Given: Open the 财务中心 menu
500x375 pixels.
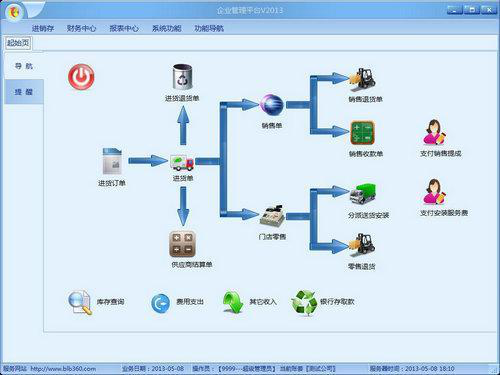Looking at the screenshot, I should point(81,29).
